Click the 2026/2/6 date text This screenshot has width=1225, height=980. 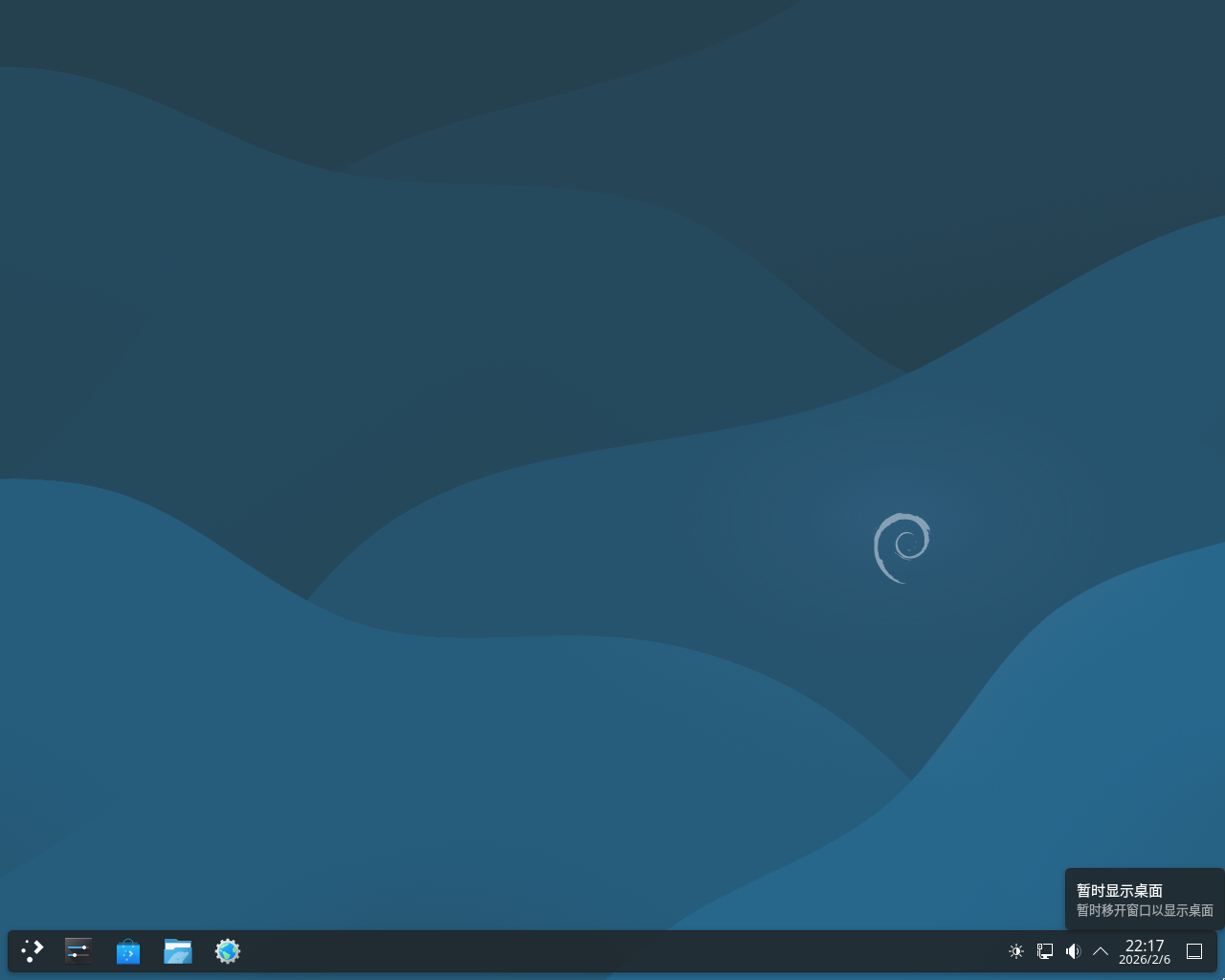pyautogui.click(x=1145, y=960)
